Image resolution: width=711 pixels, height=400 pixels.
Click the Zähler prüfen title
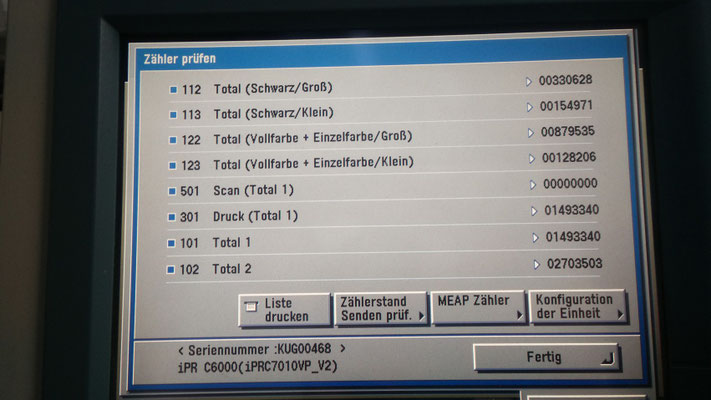(x=180, y=59)
